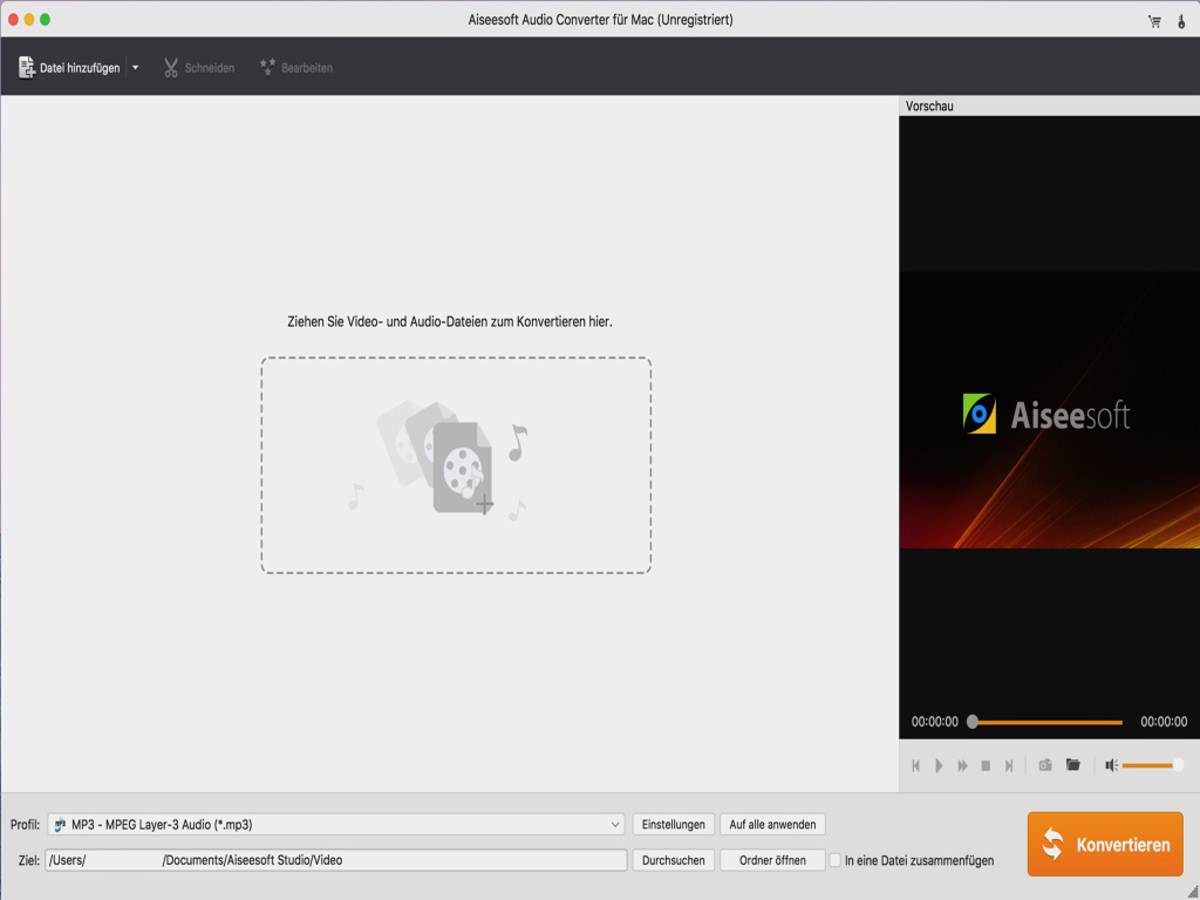Viewport: 1200px width, 900px height.
Task: Mute audio via the speaker icon
Action: point(1112,765)
